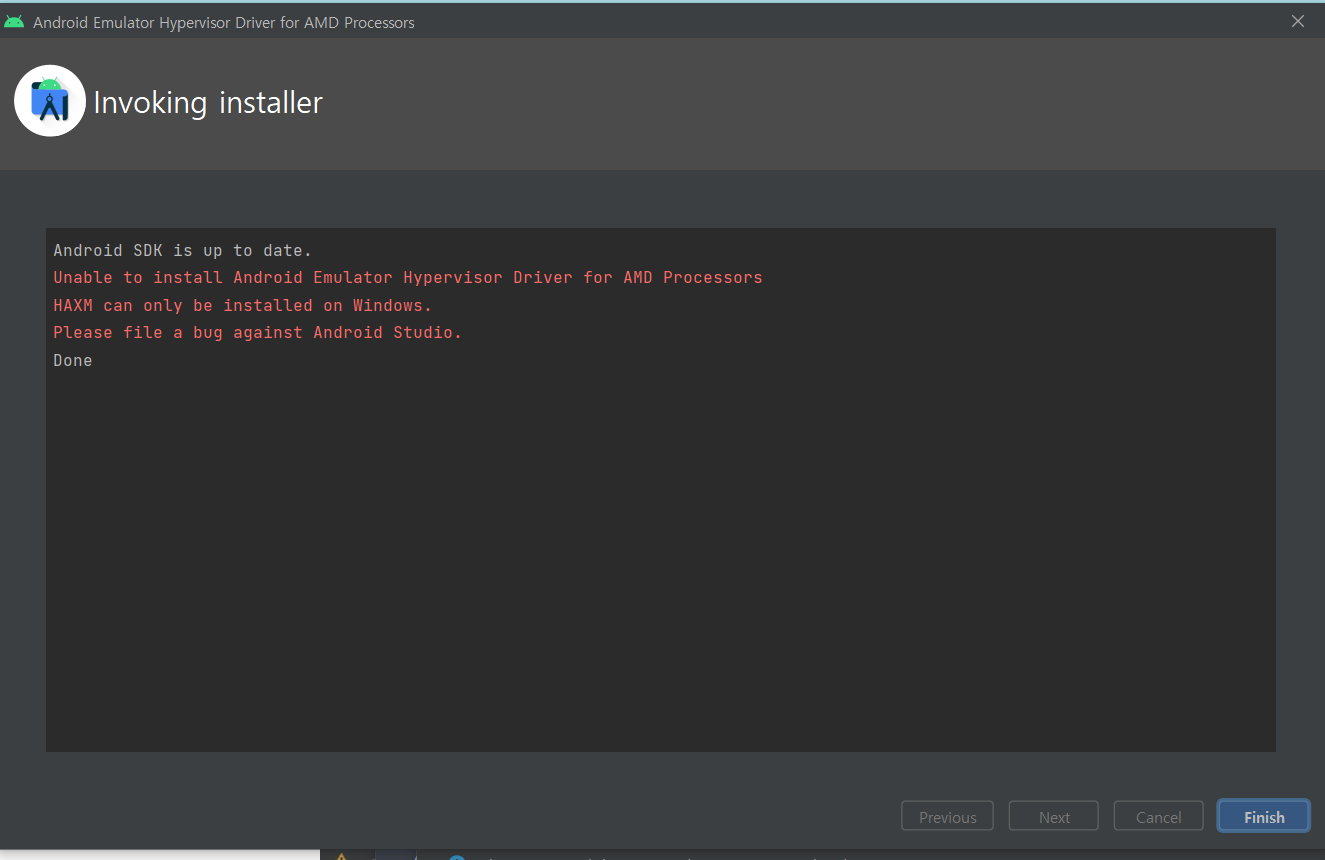Click the Android Studio logo in header
Screen dimensions: 1325x860
click(x=50, y=101)
